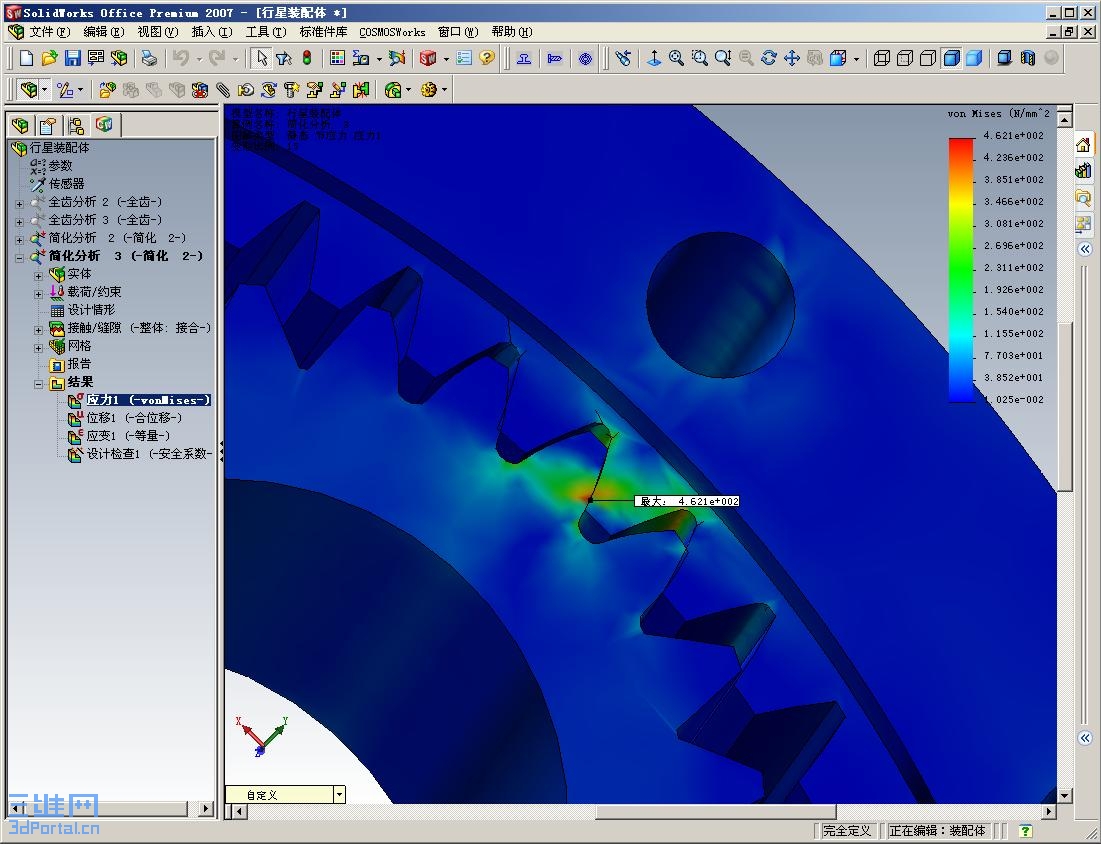
Task: Select the 应力1 (-vonMises-) result
Action: click(147, 400)
